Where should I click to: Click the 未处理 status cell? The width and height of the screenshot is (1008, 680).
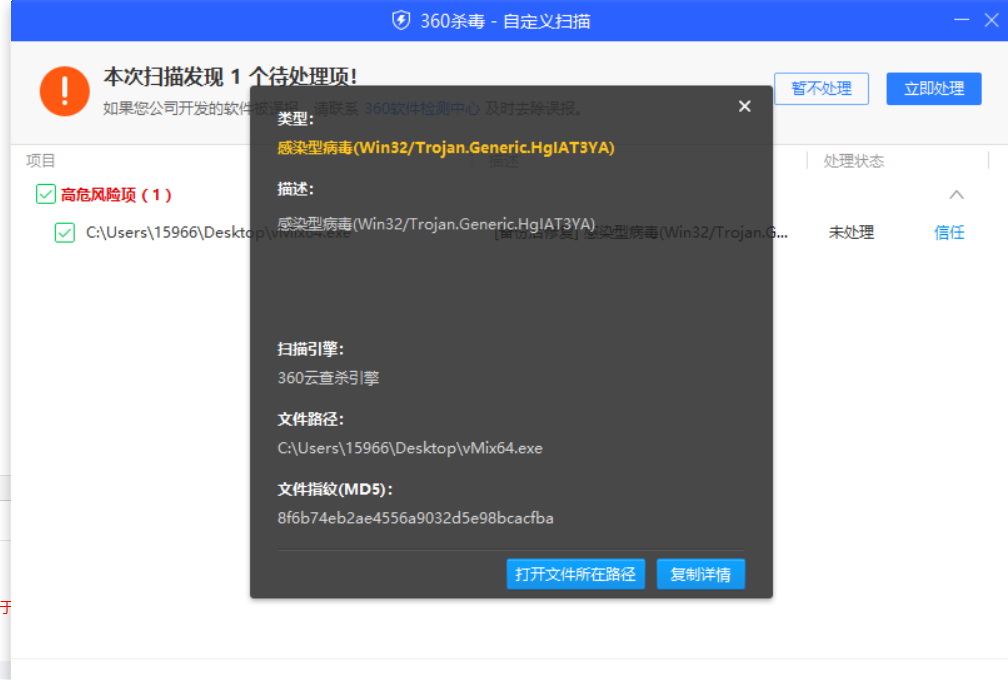(x=851, y=232)
